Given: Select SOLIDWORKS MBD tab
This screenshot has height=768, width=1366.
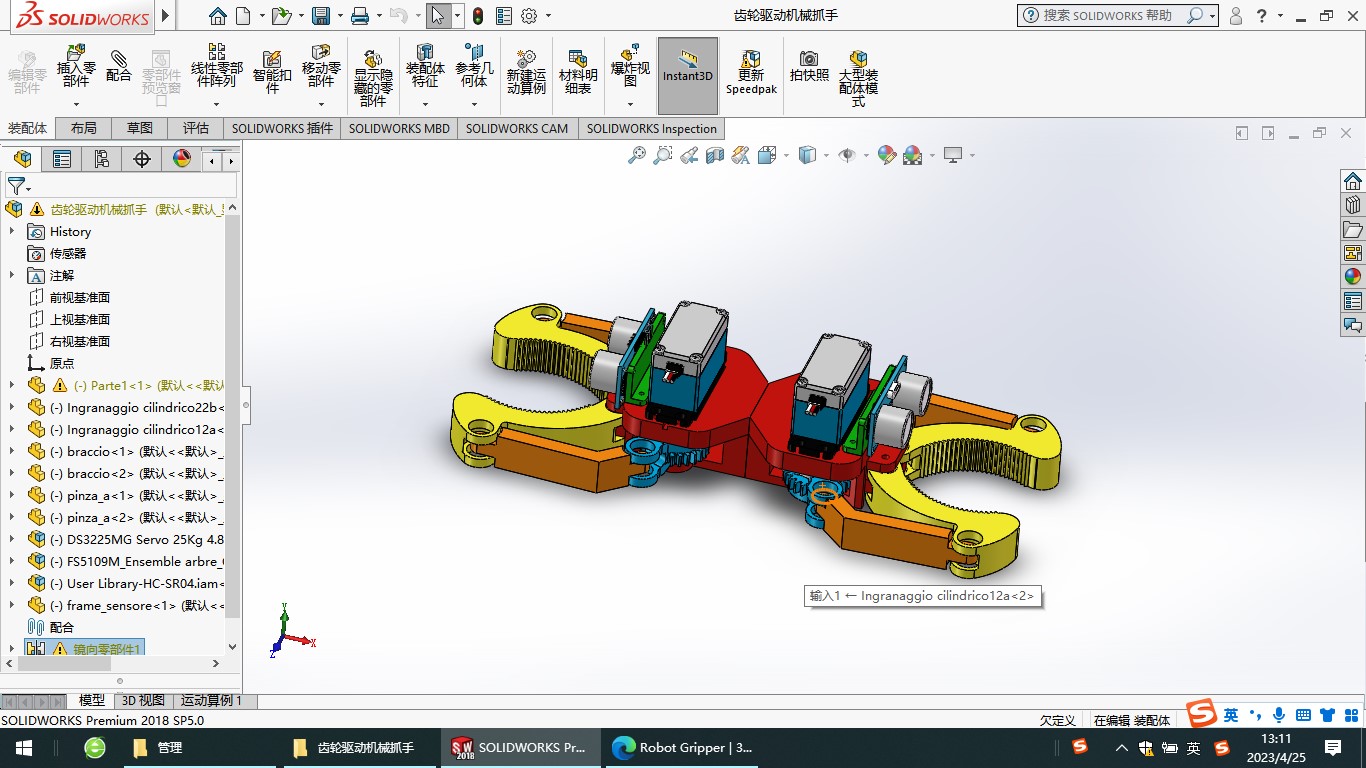Looking at the screenshot, I should (399, 128).
